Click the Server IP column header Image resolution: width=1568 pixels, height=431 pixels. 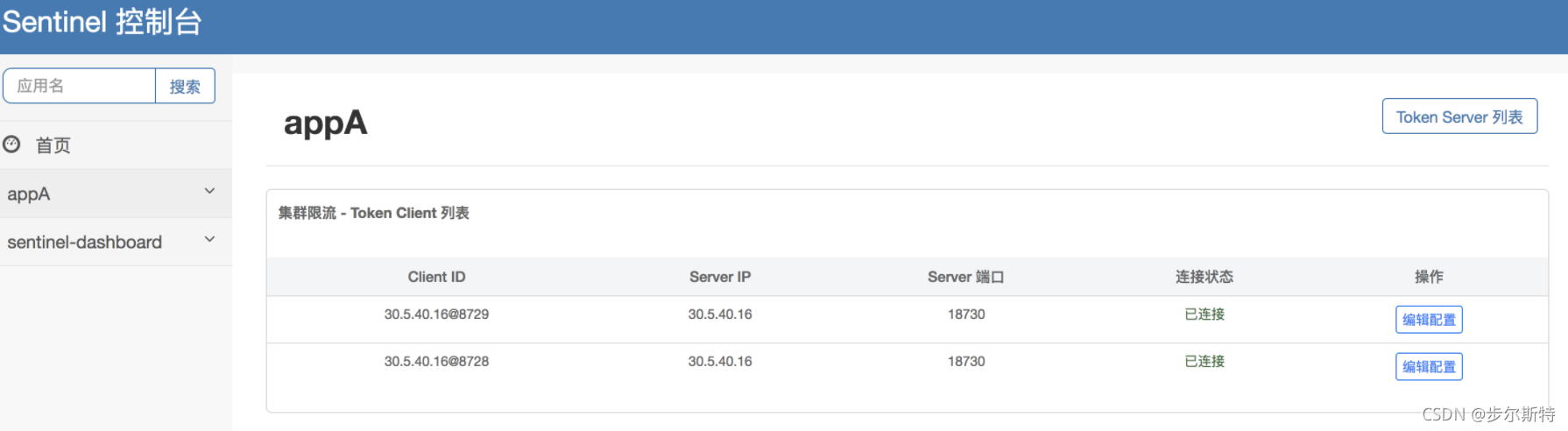point(719,277)
